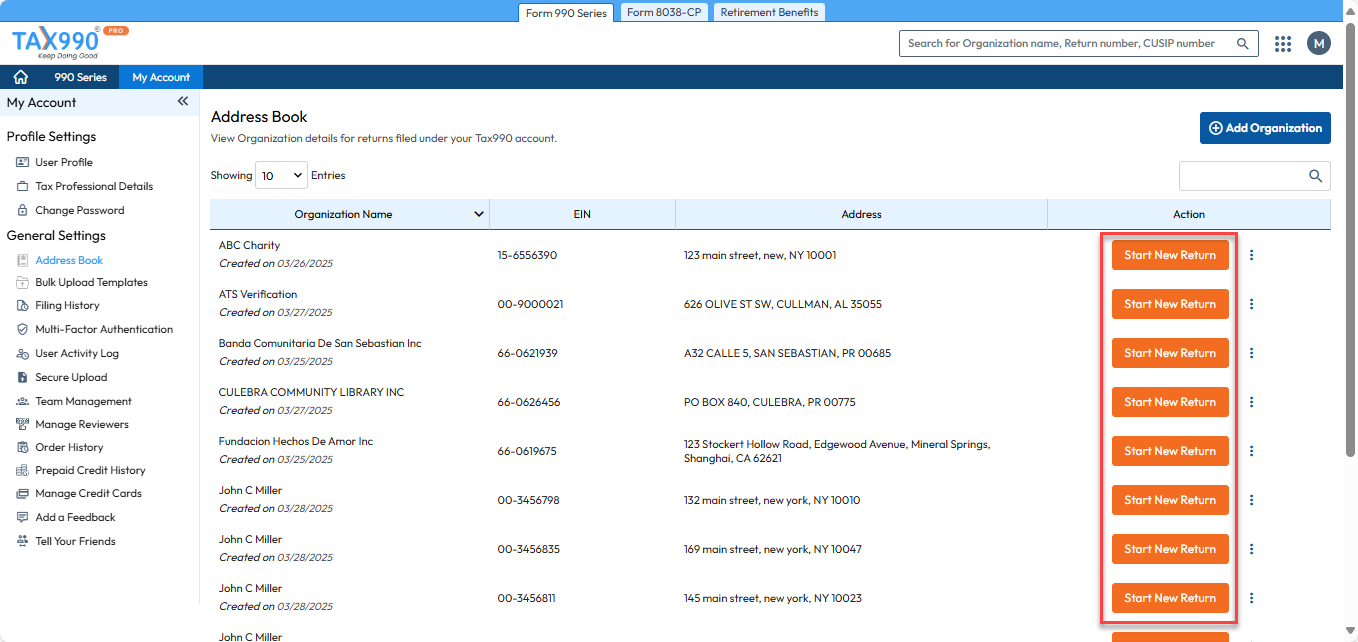Click the Tax Professional Details icon
The height and width of the screenshot is (642, 1358).
(22, 186)
